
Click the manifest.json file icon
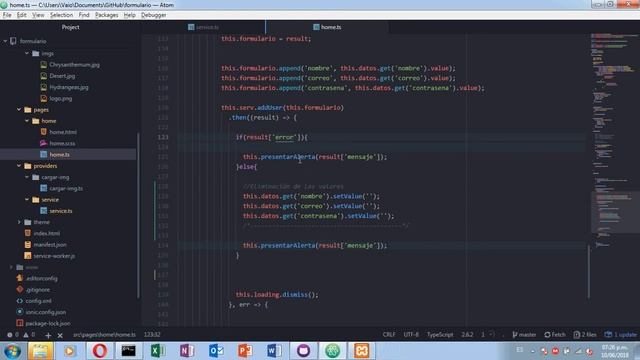pos(28,244)
